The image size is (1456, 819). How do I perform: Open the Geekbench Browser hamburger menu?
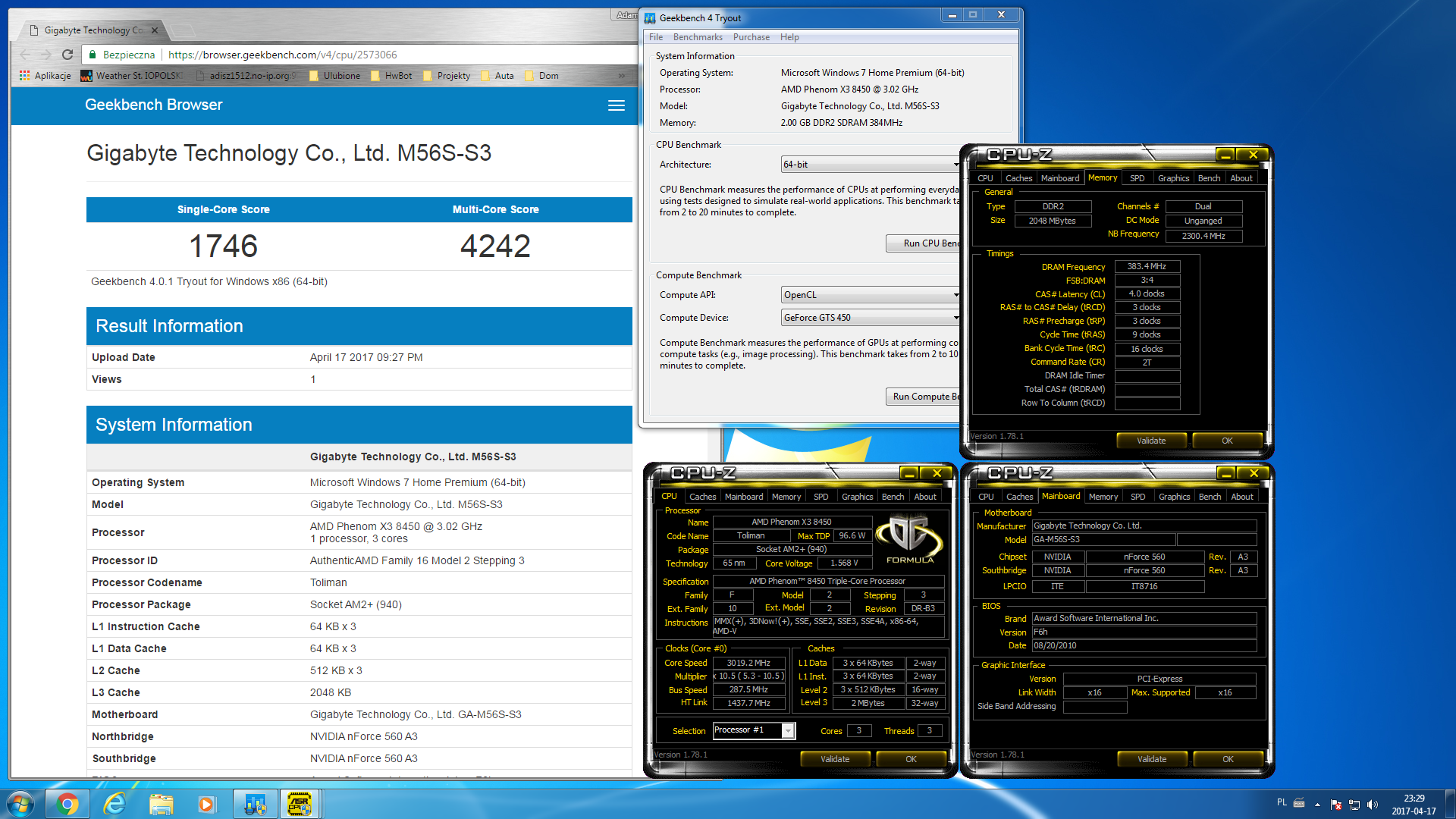tap(617, 105)
